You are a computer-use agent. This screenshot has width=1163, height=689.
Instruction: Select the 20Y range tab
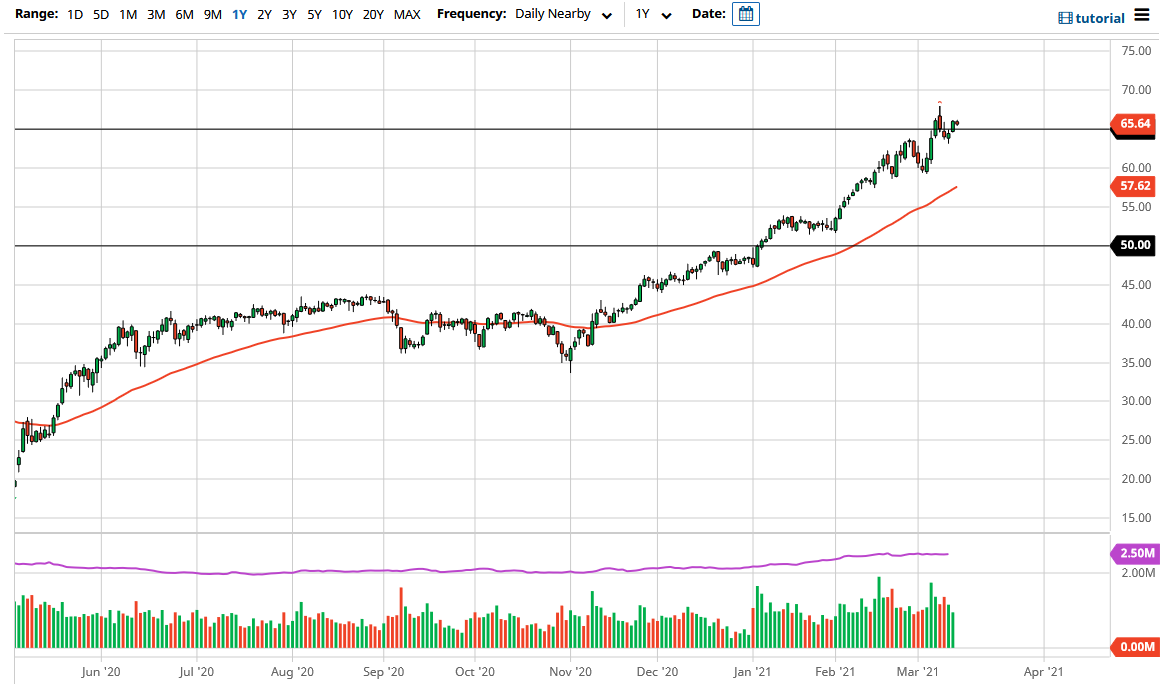370,15
